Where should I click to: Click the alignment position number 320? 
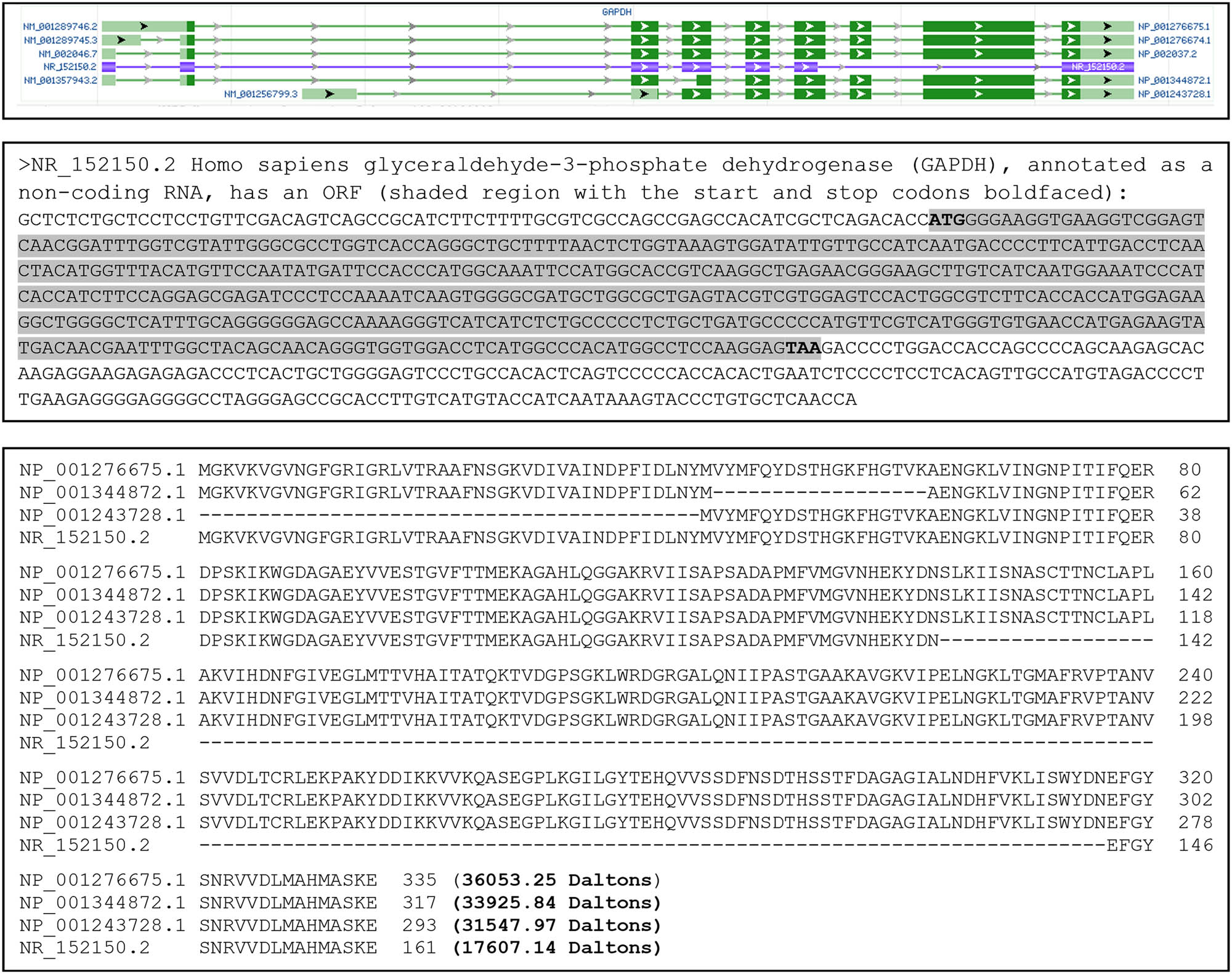coord(1196,777)
